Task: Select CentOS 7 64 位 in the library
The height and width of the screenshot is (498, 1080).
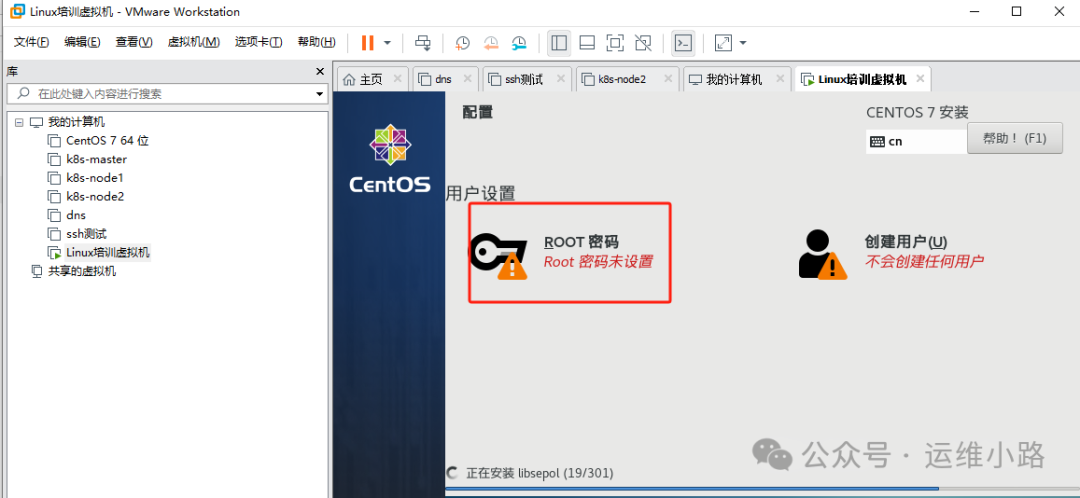Action: tap(107, 141)
